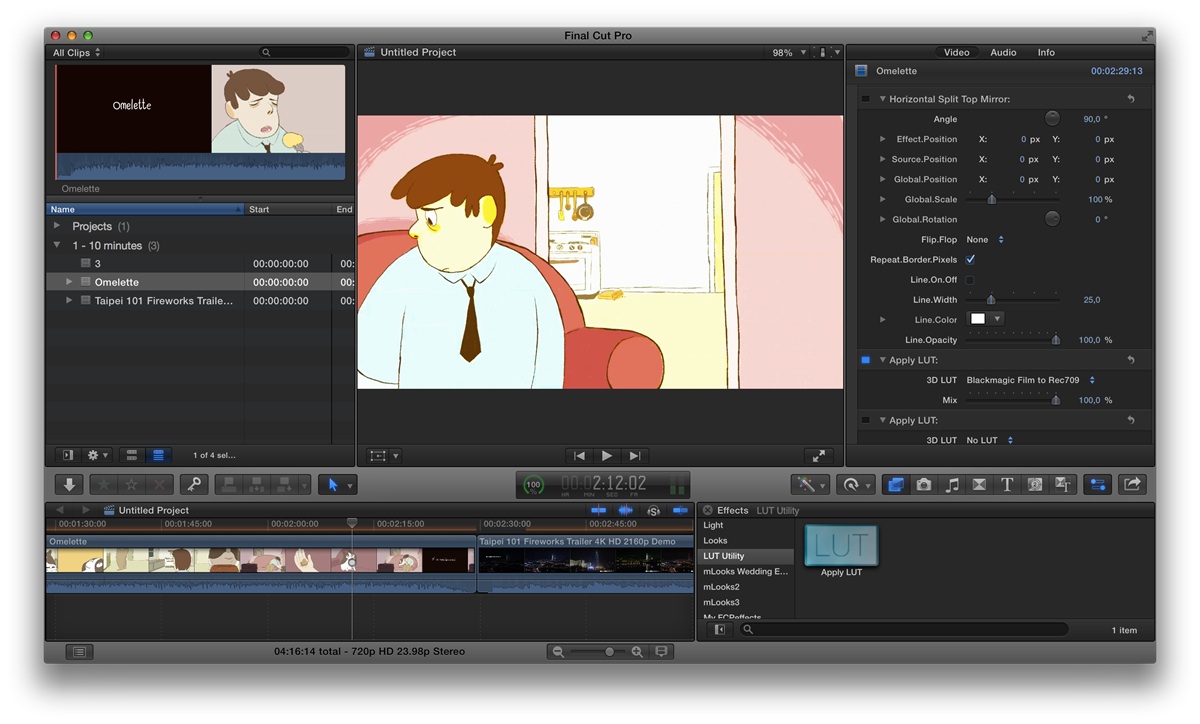Toggle the libraries sidebar button
The width and height of the screenshot is (1200, 724).
[x=68, y=455]
